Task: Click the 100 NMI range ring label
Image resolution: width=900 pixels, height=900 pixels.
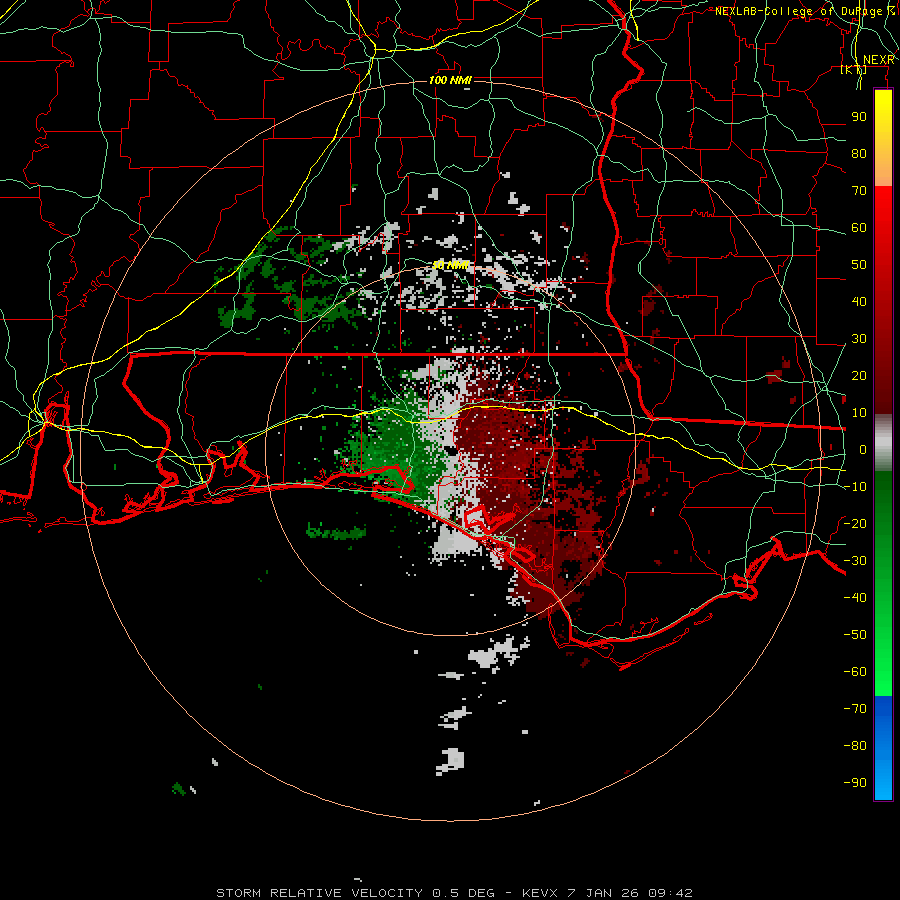Action: (450, 80)
